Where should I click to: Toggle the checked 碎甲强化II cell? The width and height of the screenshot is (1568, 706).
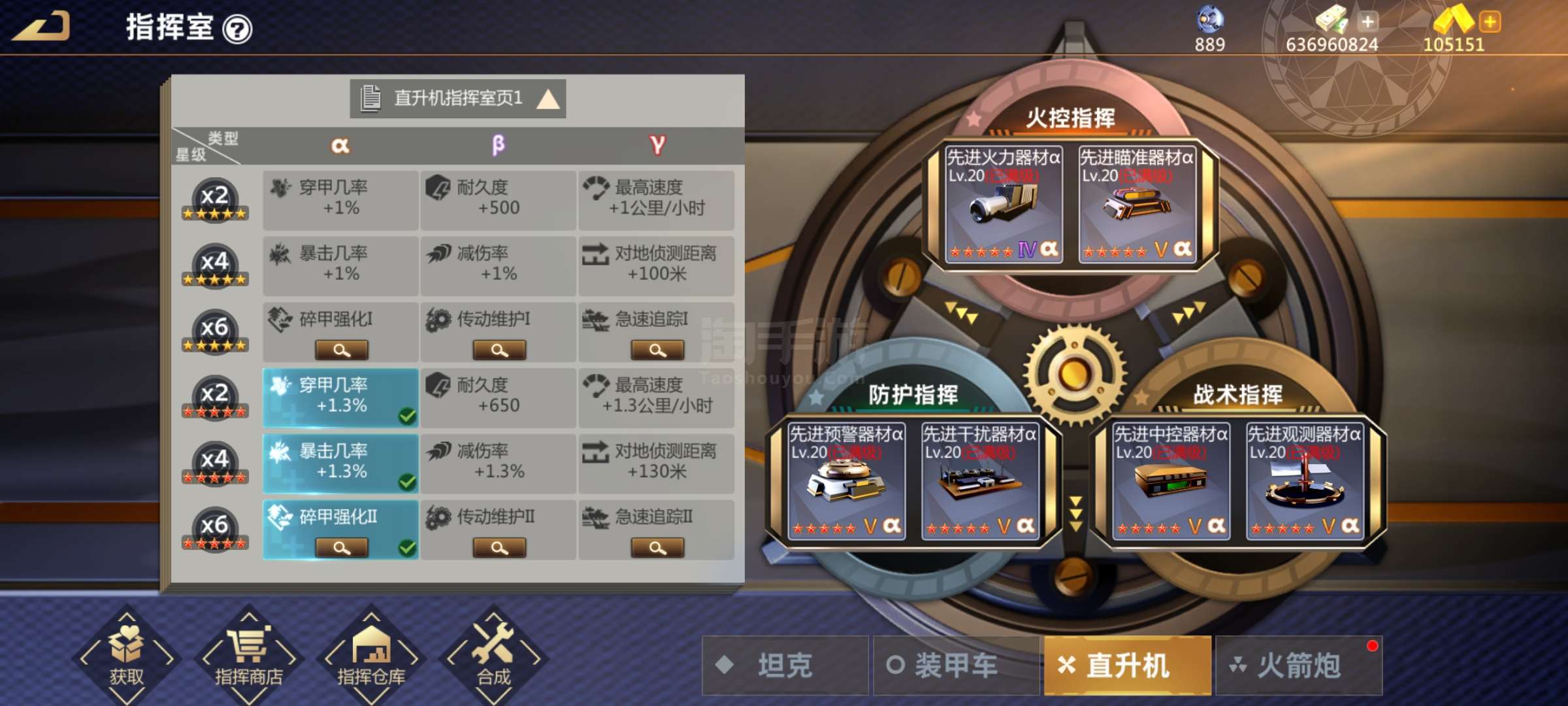340,529
